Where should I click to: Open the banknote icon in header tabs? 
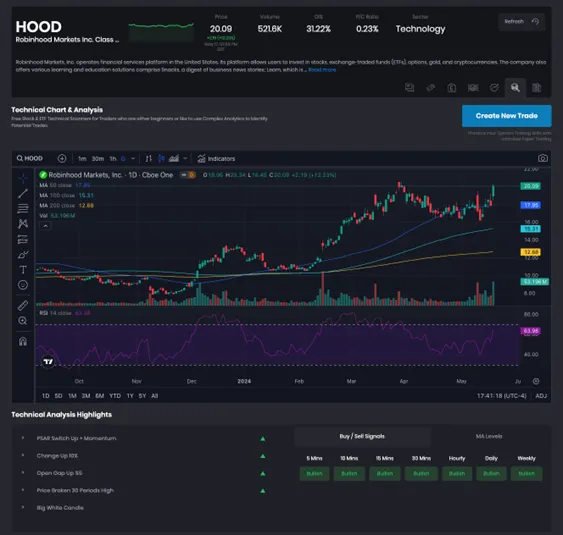(x=473, y=88)
